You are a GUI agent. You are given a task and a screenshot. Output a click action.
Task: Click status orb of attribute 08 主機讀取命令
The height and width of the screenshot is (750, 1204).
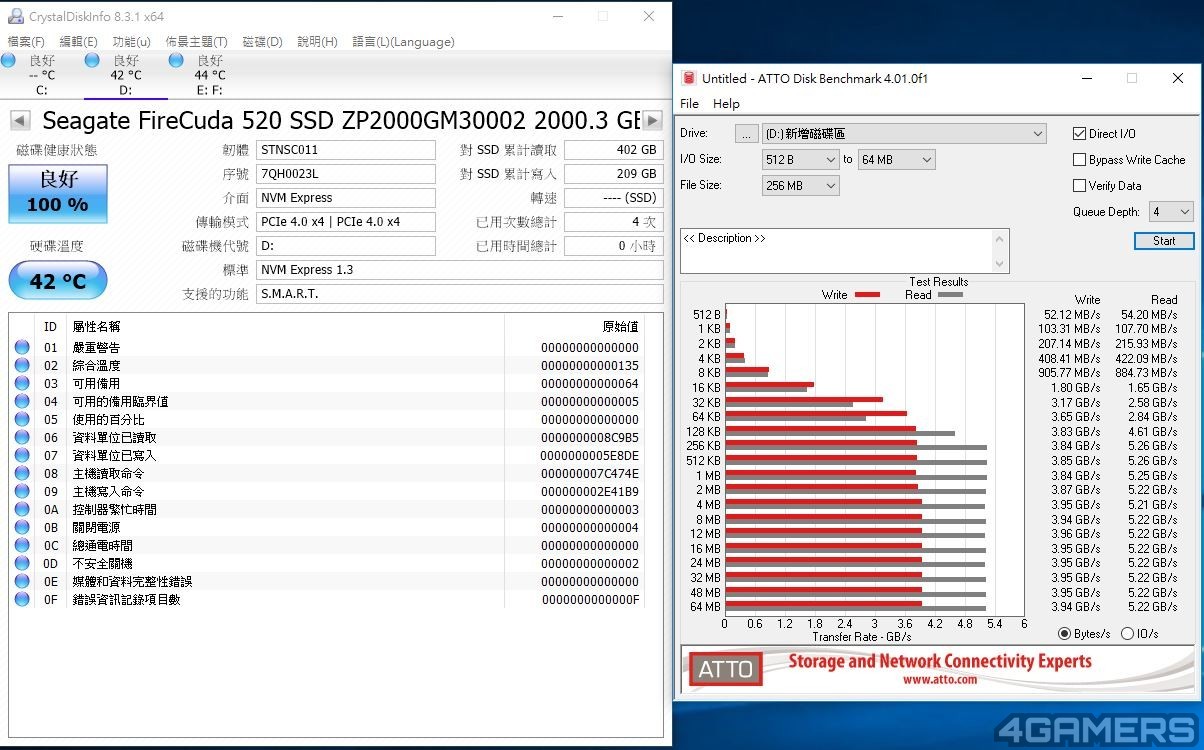tap(22, 473)
